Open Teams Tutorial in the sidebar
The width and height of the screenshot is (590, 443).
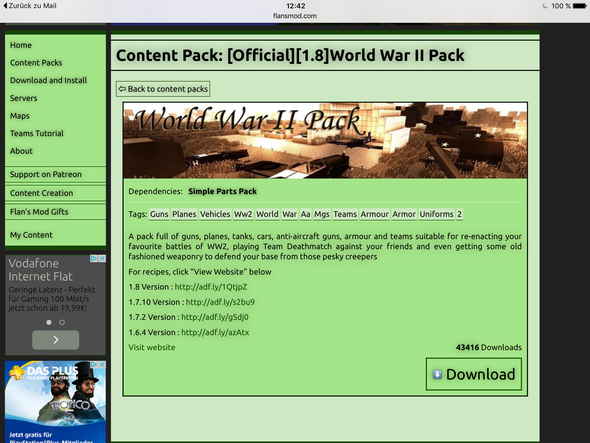pos(37,133)
